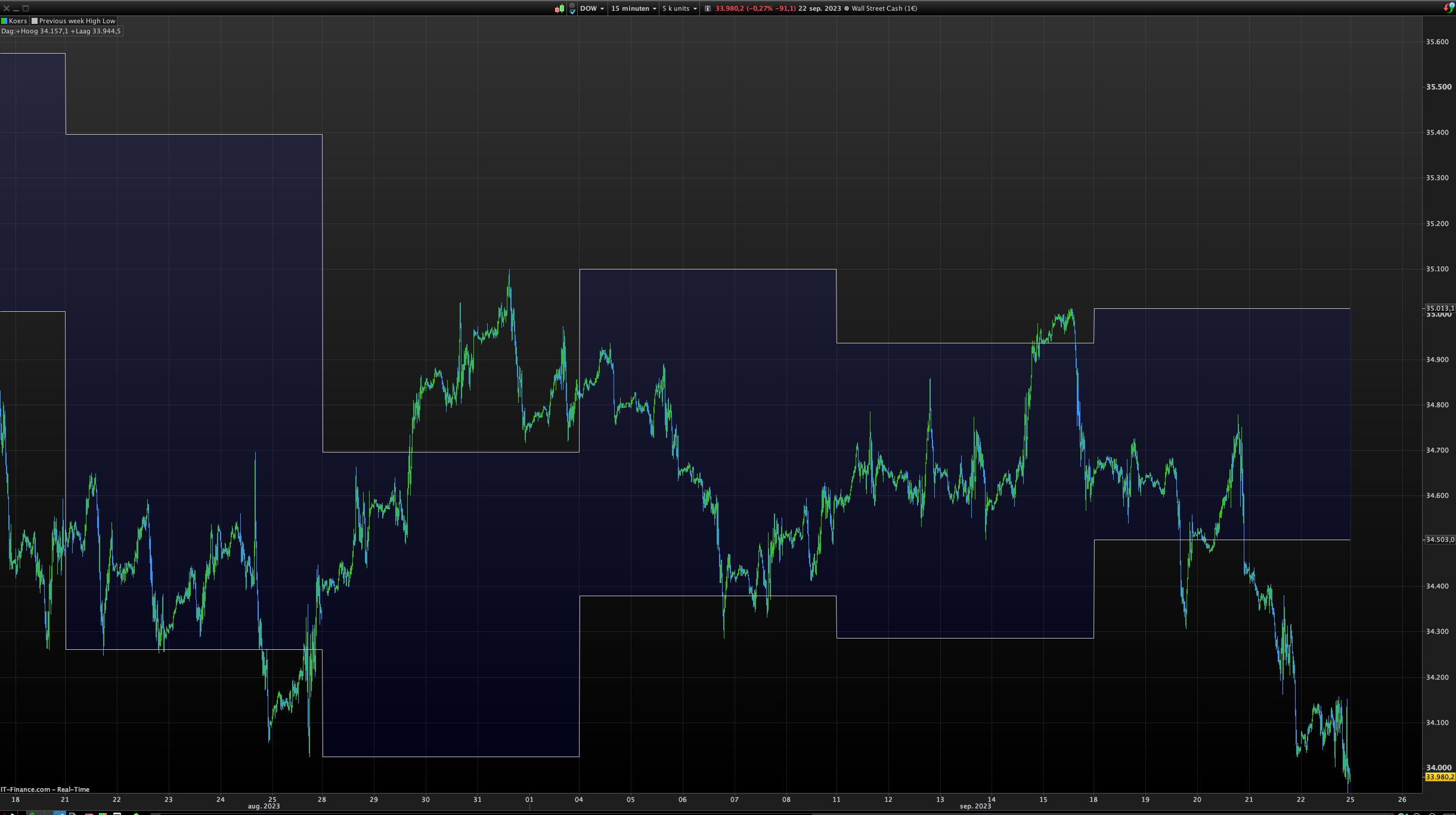The width and height of the screenshot is (1456, 815).
Task: Click the yellow 33.980,2 current price tag
Action: 1439,777
